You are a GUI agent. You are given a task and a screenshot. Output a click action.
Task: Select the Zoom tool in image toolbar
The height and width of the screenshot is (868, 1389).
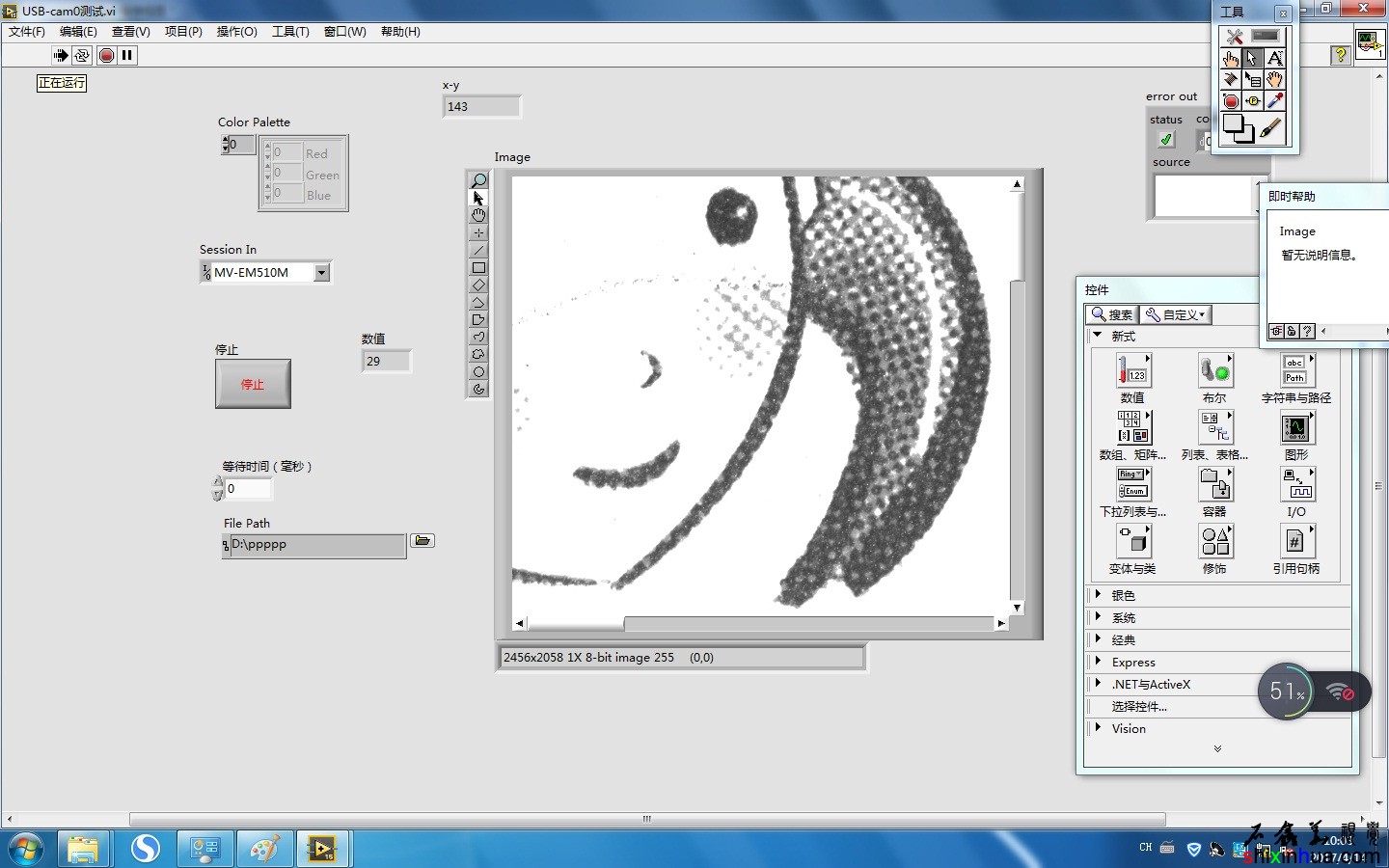[478, 180]
